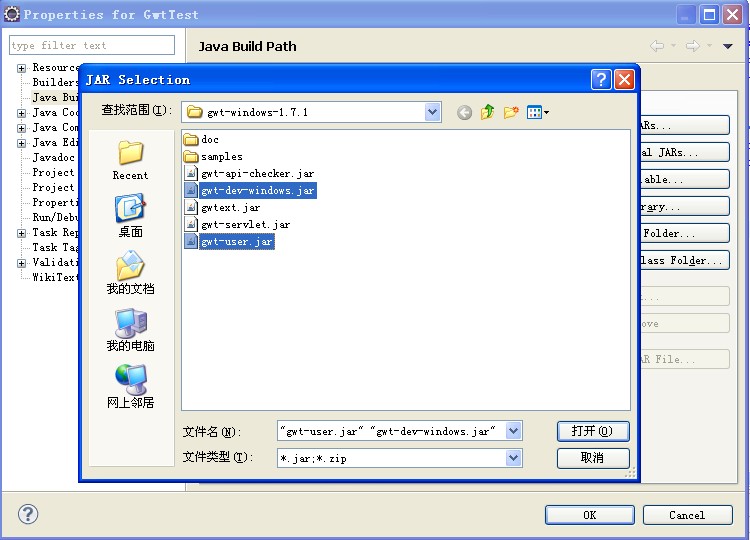Expand the Java Compiler node
Image resolution: width=750 pixels, height=540 pixels.
[21, 128]
